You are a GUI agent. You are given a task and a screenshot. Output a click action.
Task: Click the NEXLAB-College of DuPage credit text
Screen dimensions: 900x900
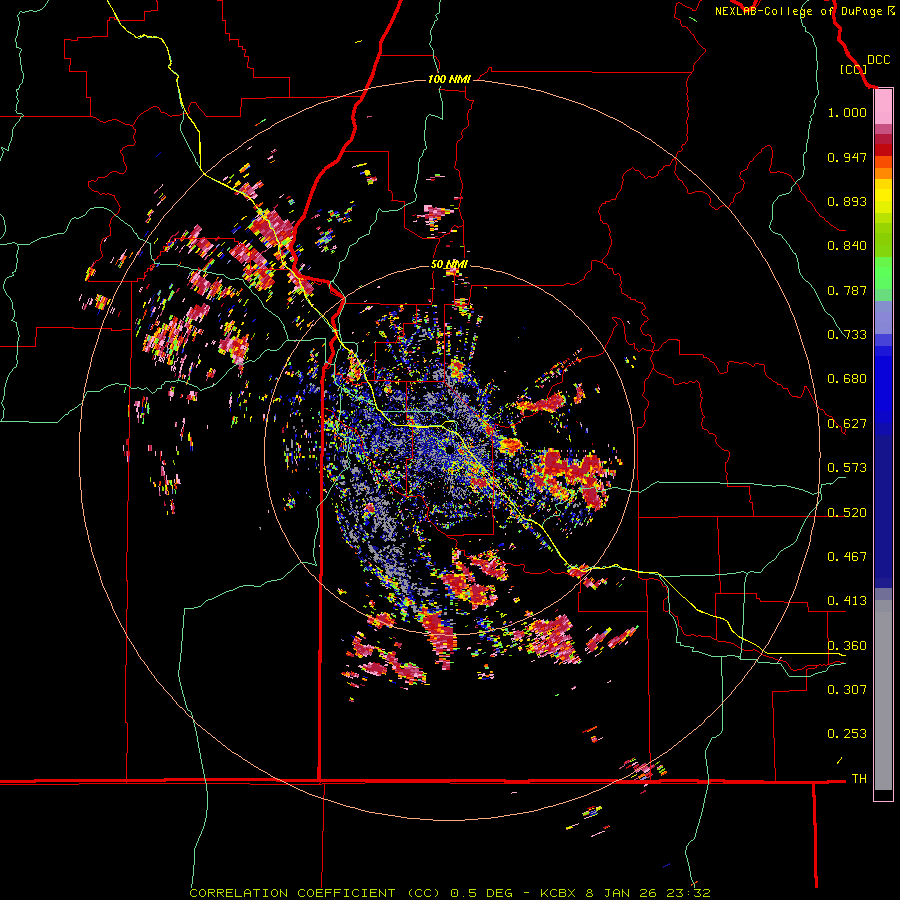click(x=805, y=11)
